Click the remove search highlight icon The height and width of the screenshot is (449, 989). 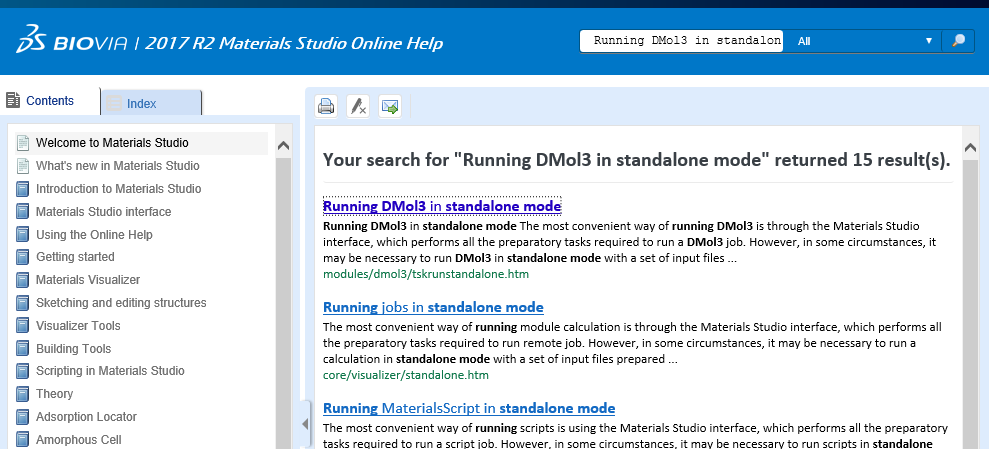point(357,106)
